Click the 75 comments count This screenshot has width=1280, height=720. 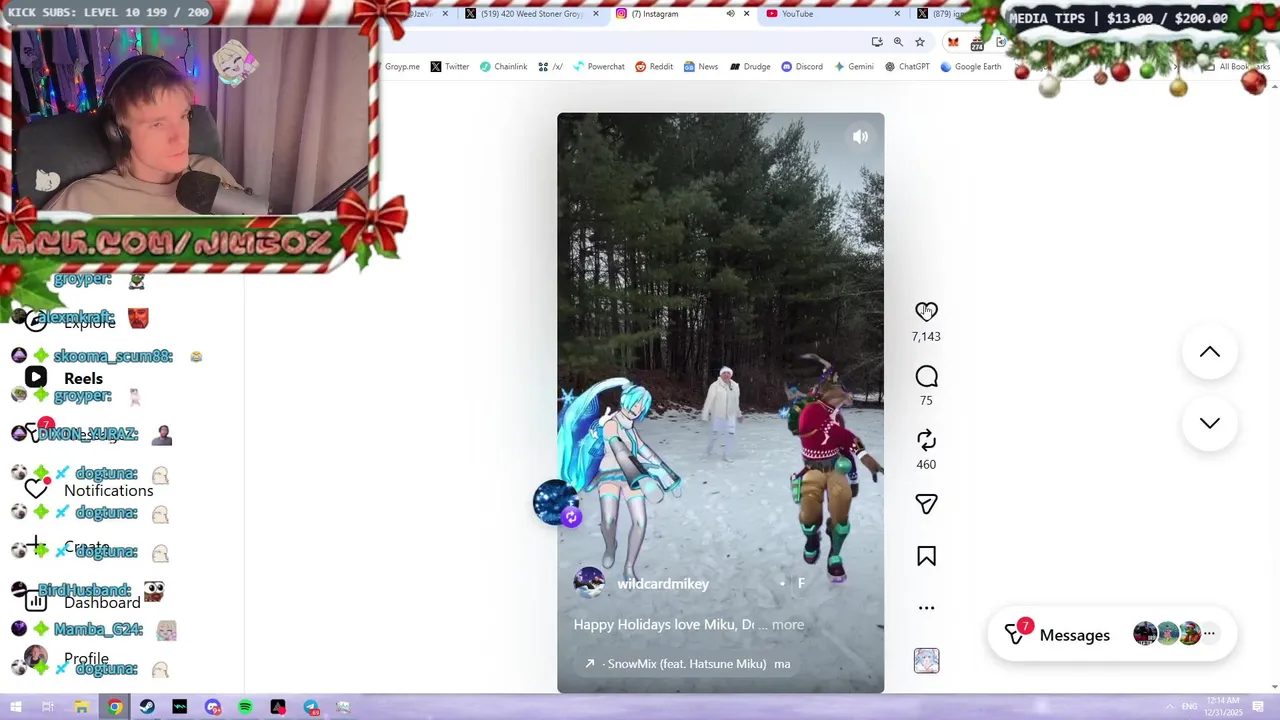coord(926,401)
